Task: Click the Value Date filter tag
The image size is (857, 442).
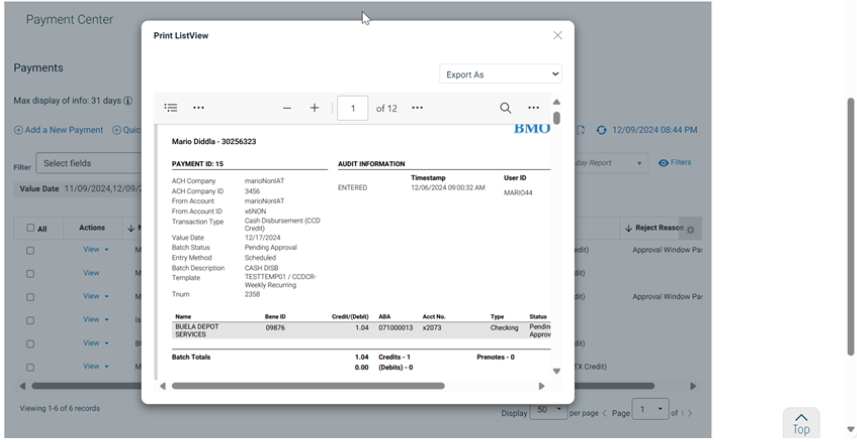Action: tap(78, 188)
